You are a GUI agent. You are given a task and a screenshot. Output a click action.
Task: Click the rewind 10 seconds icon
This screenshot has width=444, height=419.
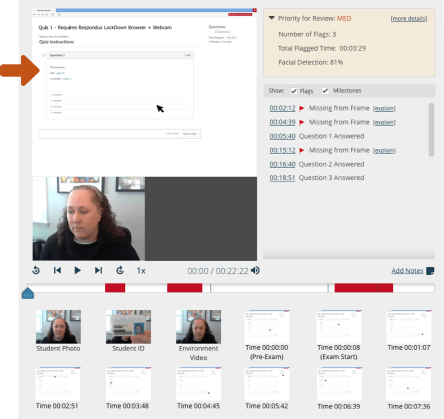pyautogui.click(x=36, y=270)
